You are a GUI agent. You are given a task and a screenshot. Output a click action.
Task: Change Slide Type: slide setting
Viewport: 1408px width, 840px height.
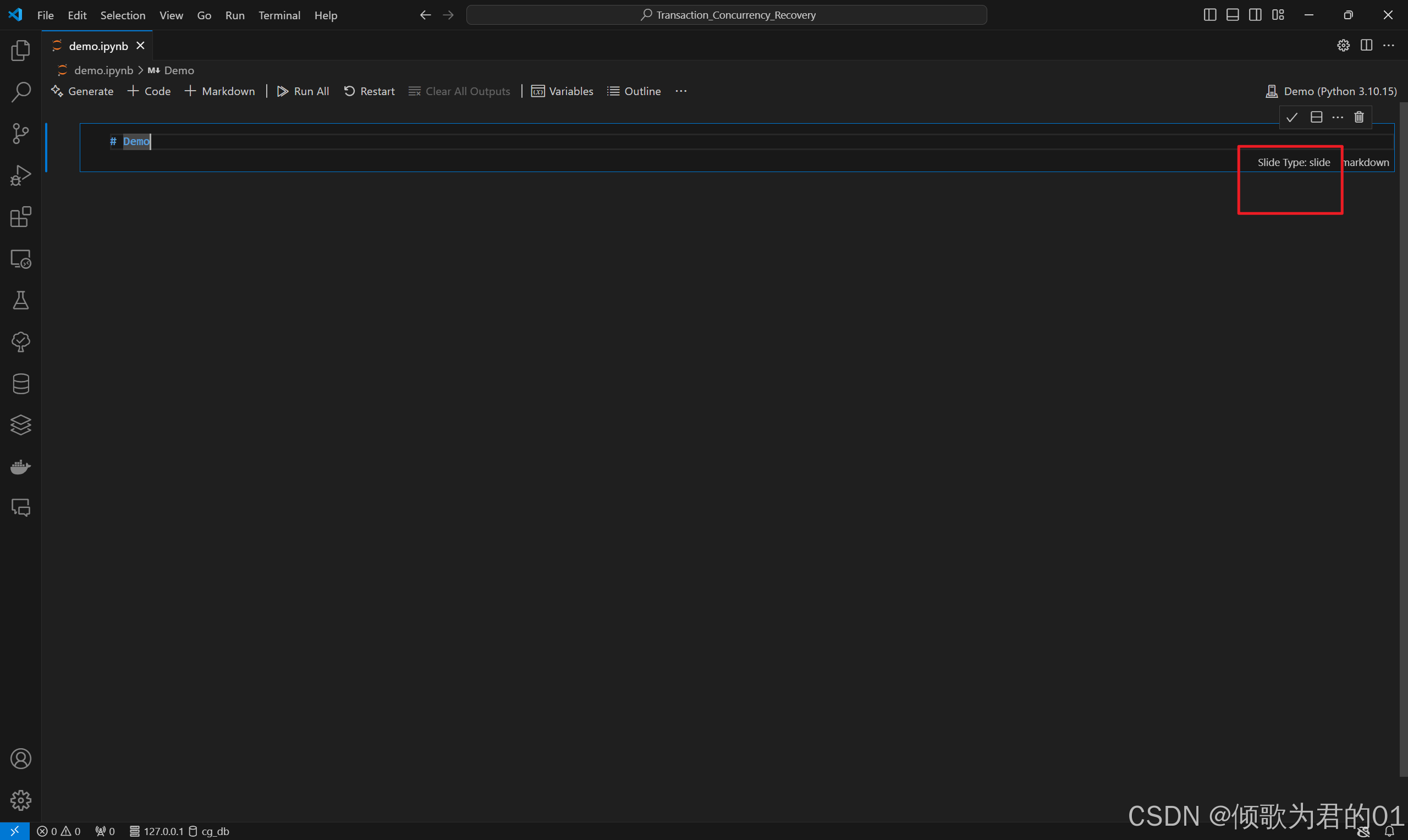[1294, 163]
